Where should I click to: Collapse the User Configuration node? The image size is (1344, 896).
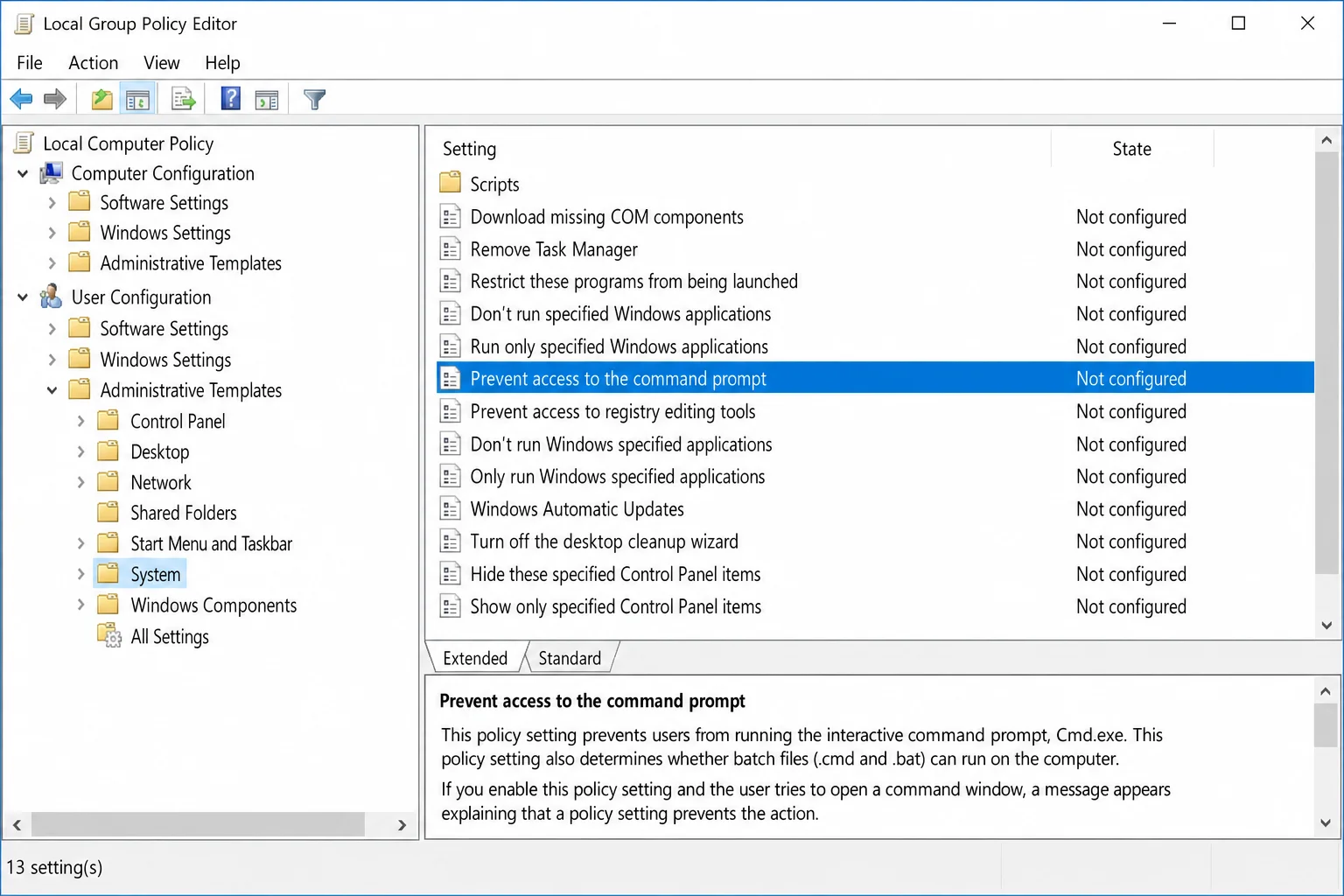(23, 297)
